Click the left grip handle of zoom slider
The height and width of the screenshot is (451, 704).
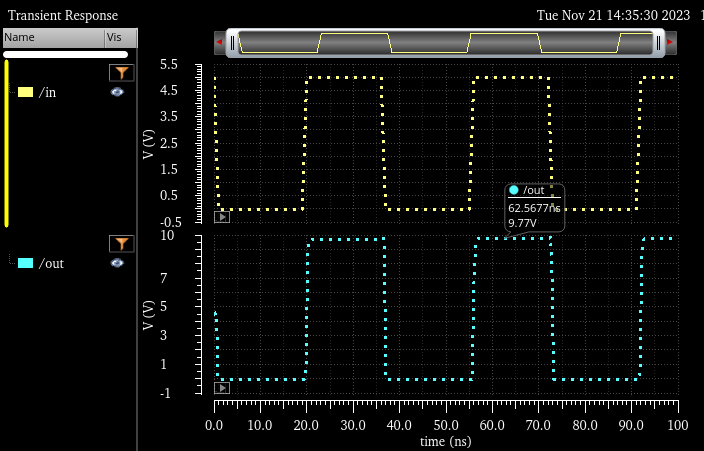pos(232,43)
